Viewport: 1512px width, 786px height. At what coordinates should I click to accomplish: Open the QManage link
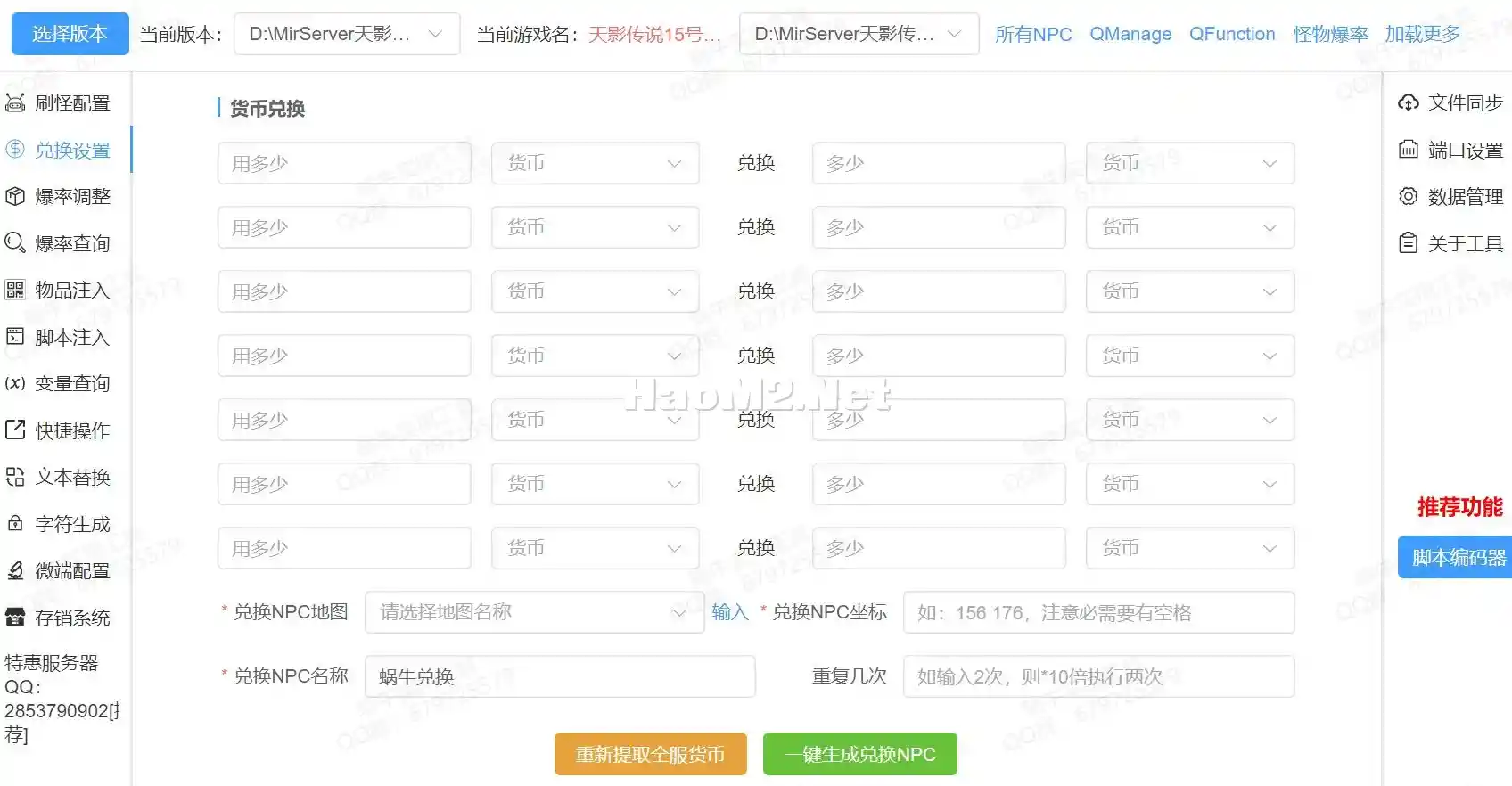click(x=1130, y=34)
